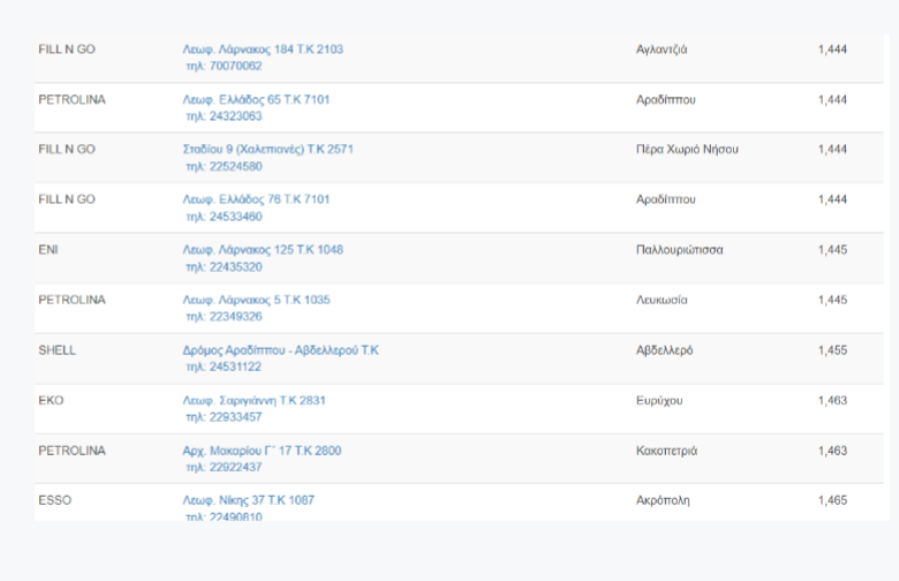Open the Λεωφ. Λάρνακος 125 address link

click(262, 249)
